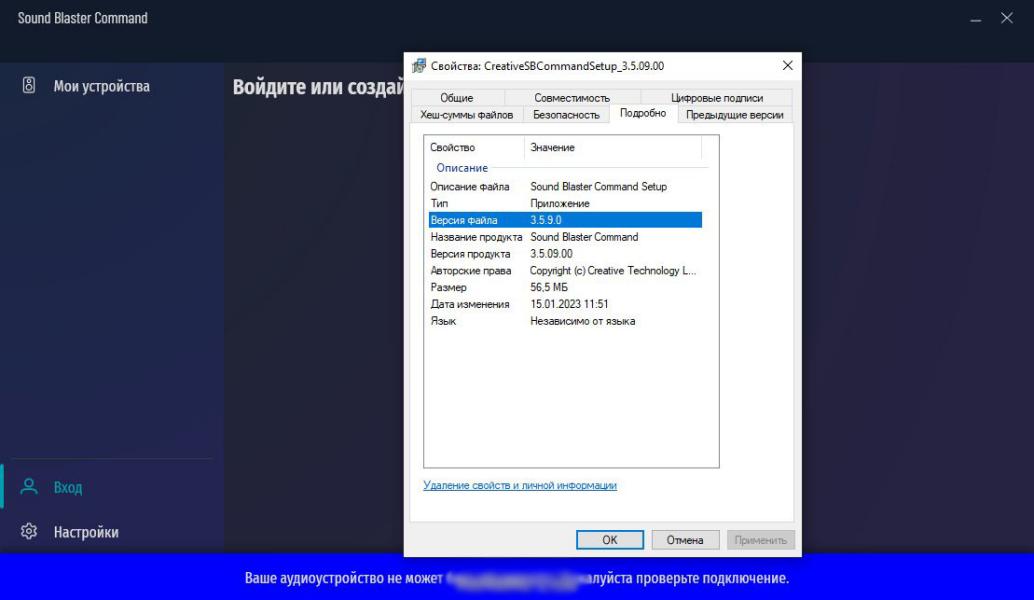Click the value Независимо от языка
Image resolution: width=1034 pixels, height=600 pixels.
[x=583, y=321]
